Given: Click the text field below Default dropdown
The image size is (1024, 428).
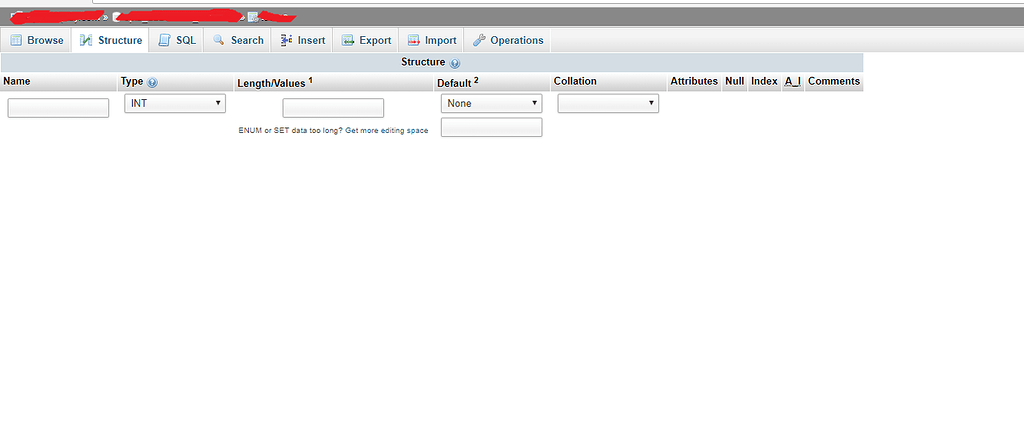Looking at the screenshot, I should point(491,127).
